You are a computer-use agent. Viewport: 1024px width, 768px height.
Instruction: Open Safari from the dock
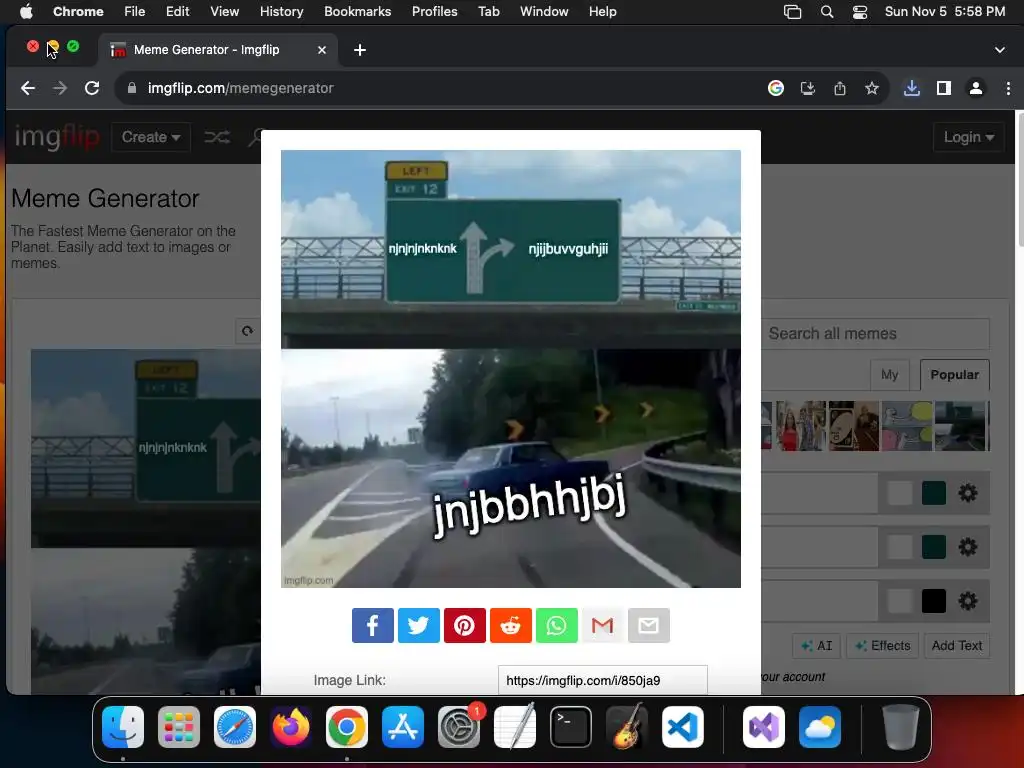[234, 727]
